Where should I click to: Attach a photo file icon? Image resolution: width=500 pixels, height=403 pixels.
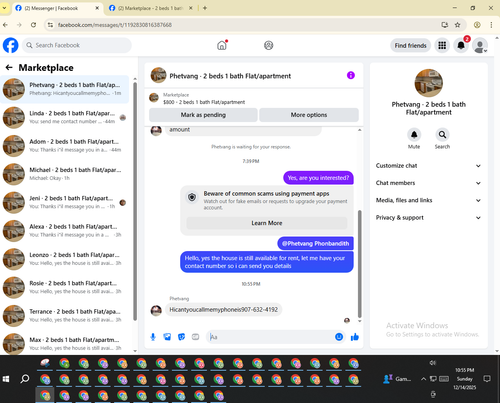tap(167, 337)
